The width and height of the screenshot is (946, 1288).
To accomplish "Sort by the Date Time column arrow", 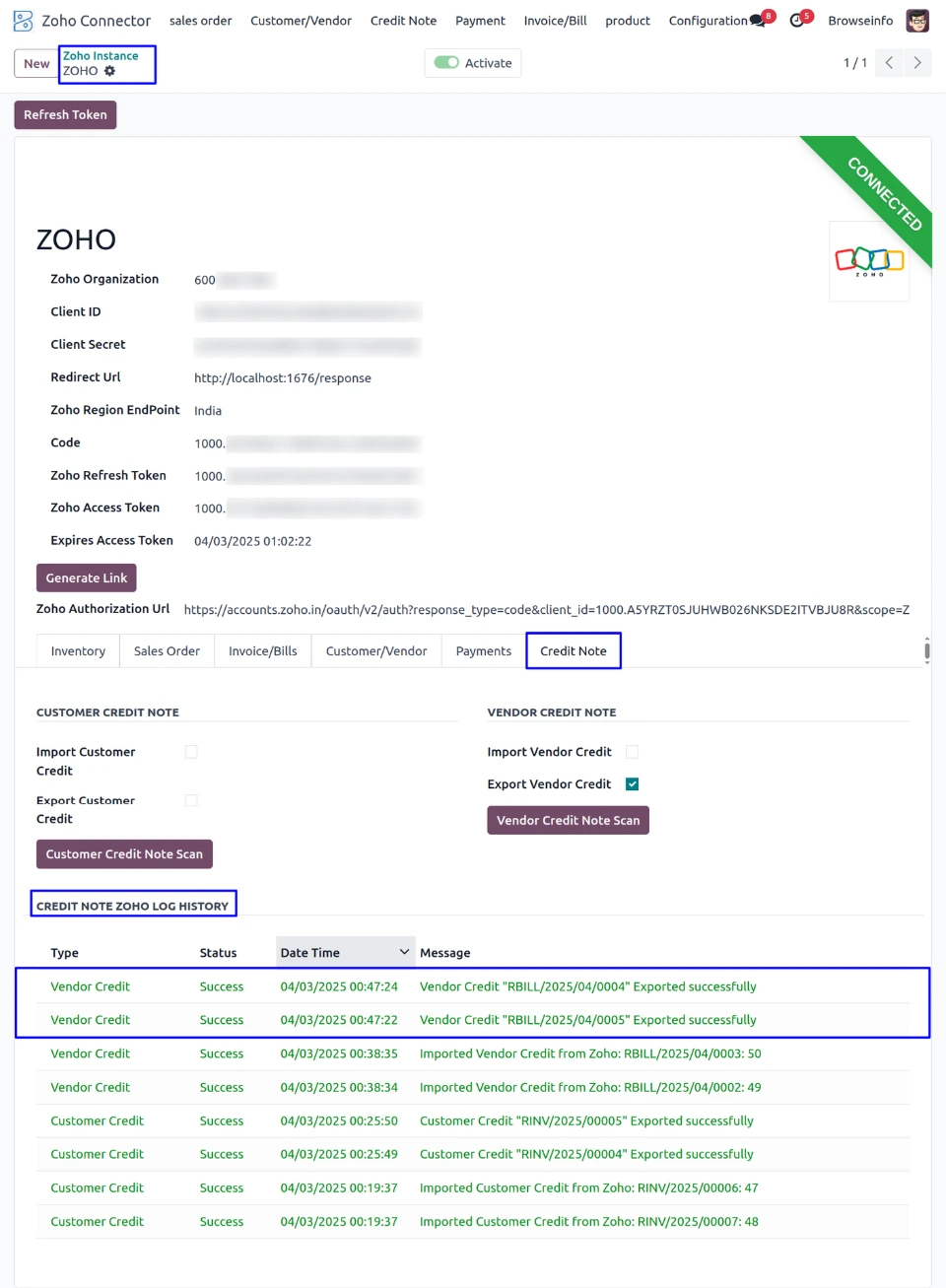I will click(404, 952).
